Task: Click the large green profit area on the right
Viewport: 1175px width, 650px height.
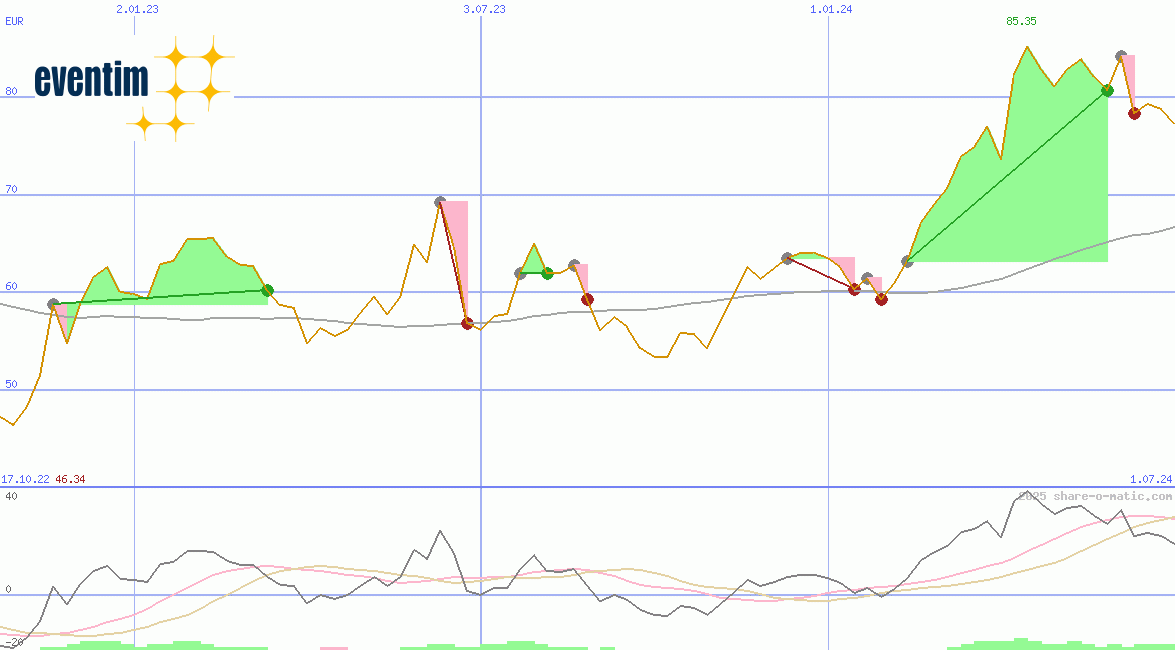Action: [x=1040, y=200]
